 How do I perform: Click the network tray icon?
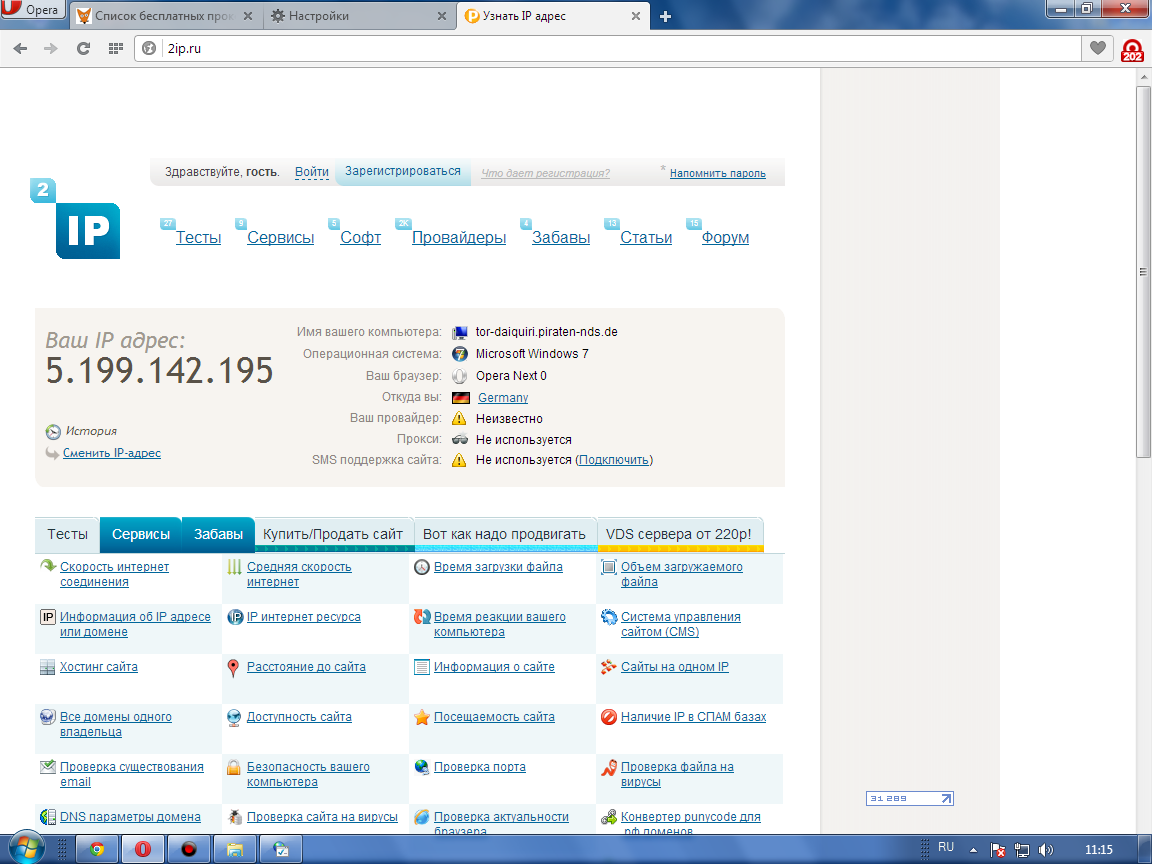click(1022, 850)
